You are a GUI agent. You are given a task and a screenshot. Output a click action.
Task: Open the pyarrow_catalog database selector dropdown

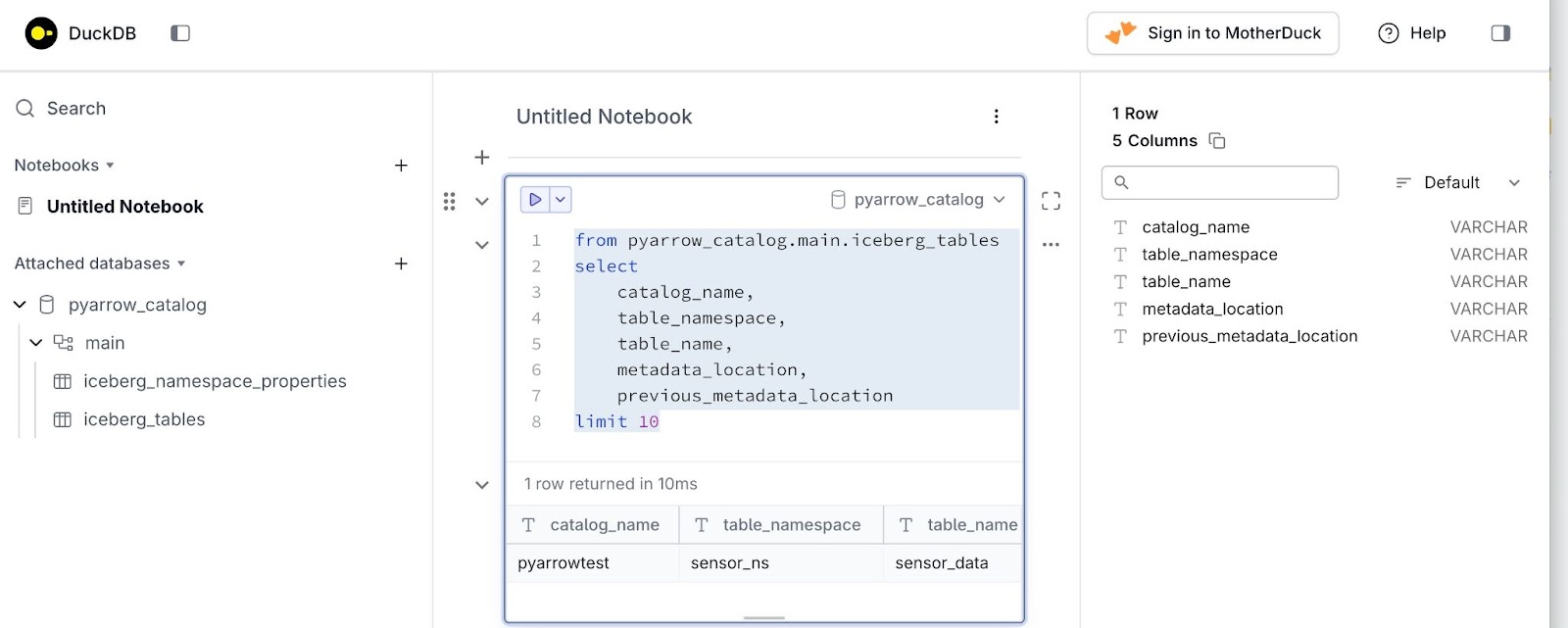(918, 200)
